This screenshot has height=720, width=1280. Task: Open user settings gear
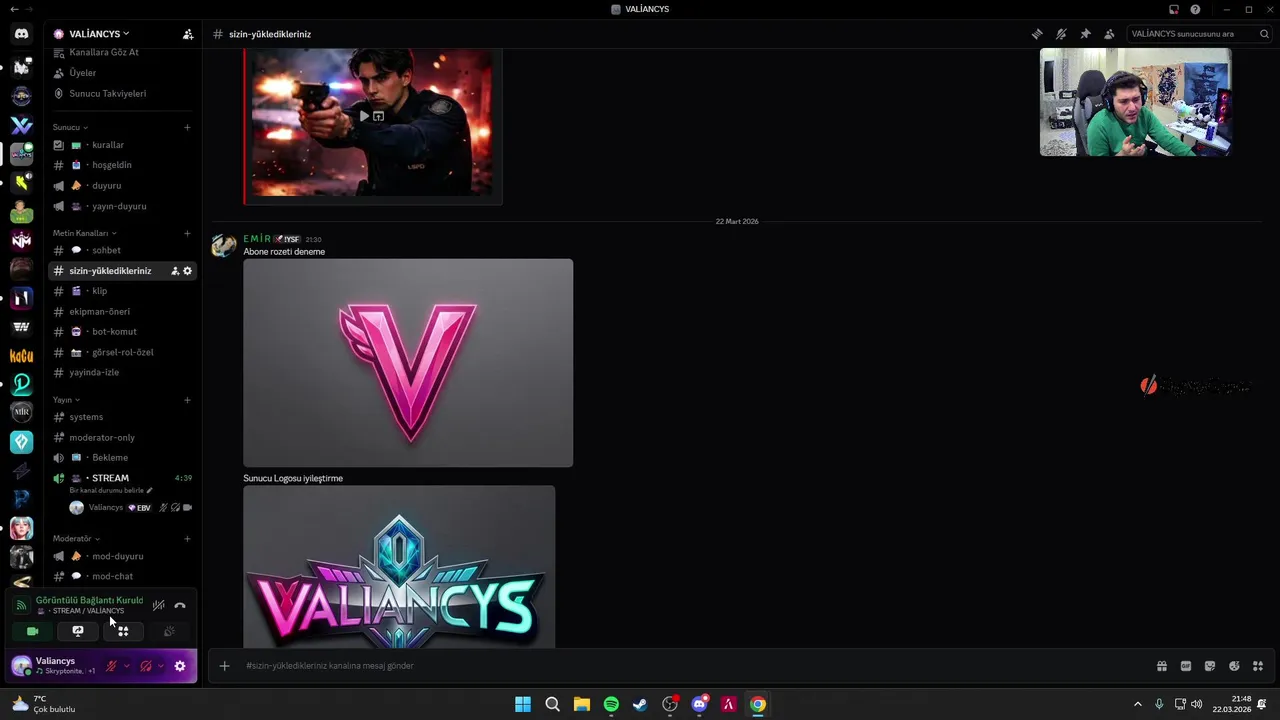[180, 666]
